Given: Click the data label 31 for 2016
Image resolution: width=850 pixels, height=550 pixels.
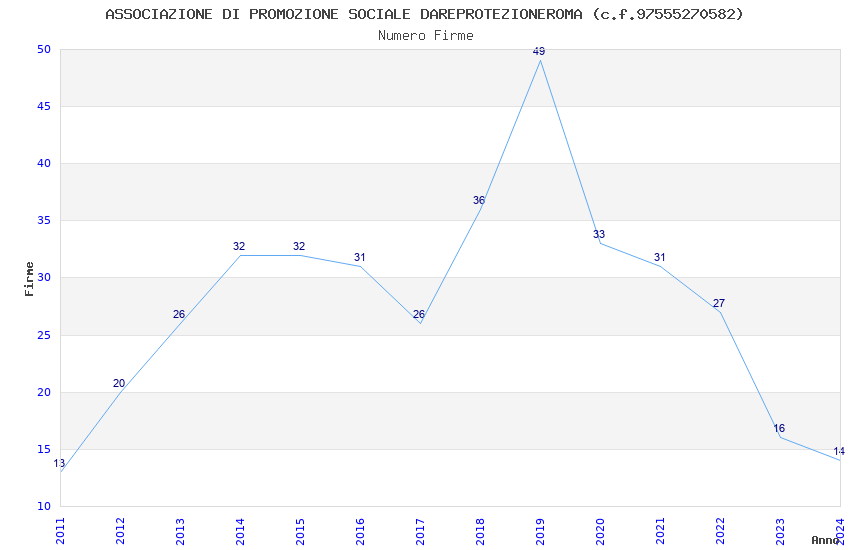Looking at the screenshot, I should [359, 257].
